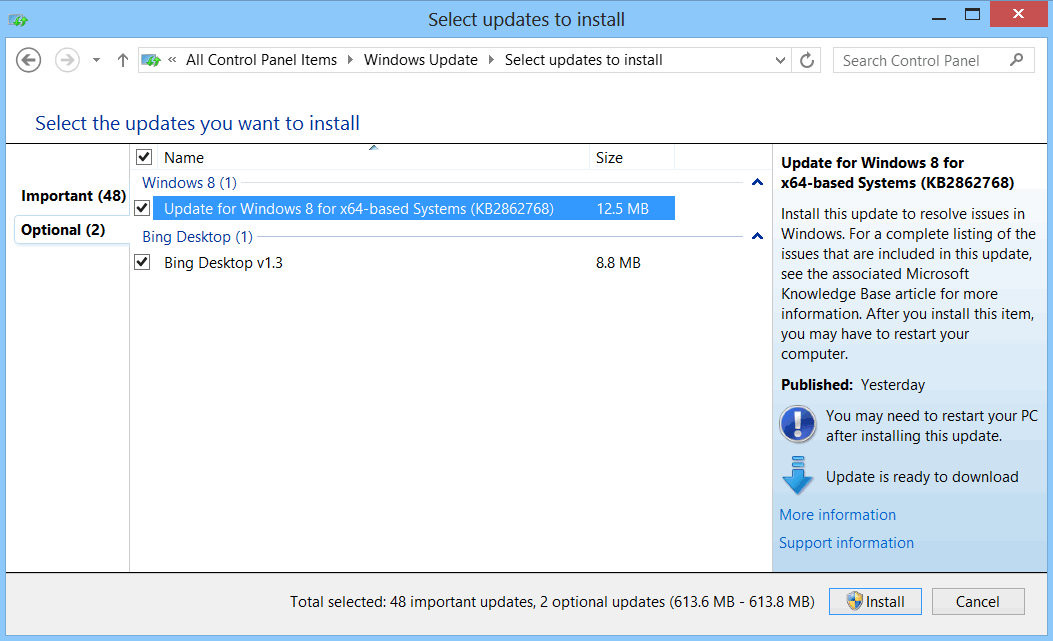
Task: Go up one level with Up arrow
Action: (122, 60)
